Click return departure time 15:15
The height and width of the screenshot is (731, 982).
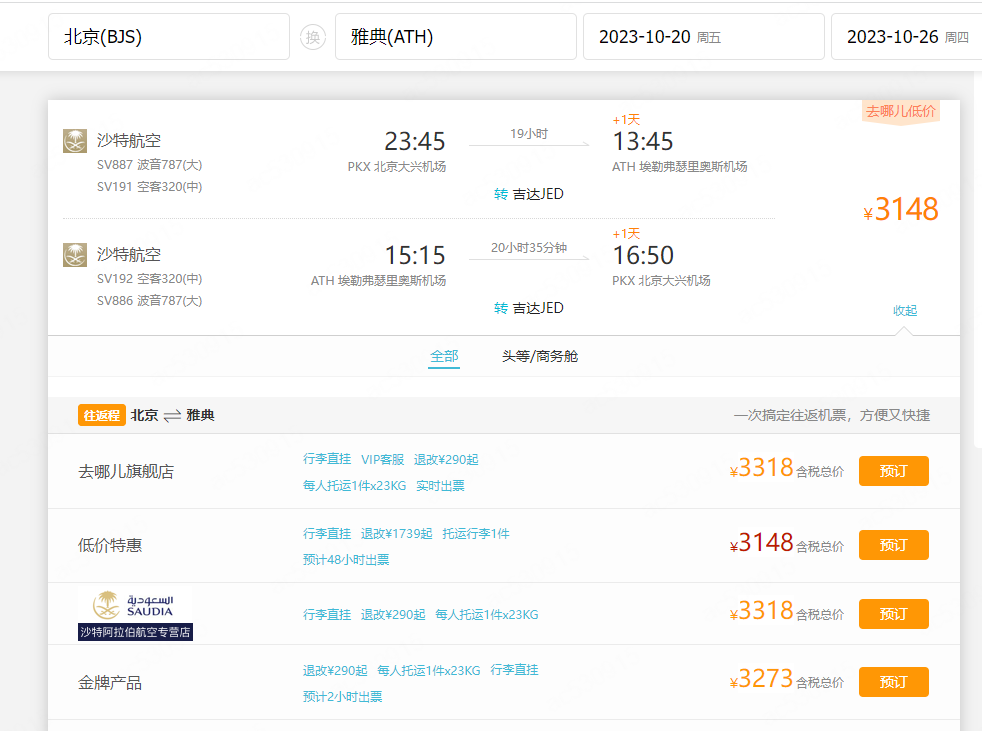(415, 256)
